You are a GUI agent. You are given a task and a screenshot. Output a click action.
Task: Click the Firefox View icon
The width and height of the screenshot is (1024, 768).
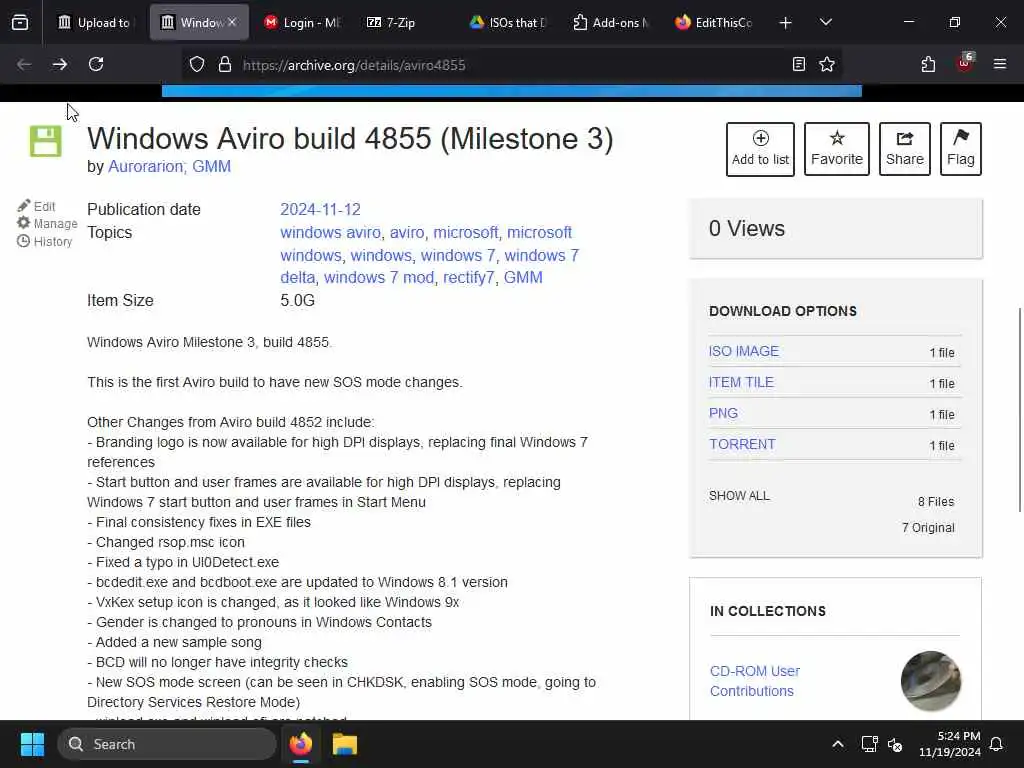tap(20, 22)
